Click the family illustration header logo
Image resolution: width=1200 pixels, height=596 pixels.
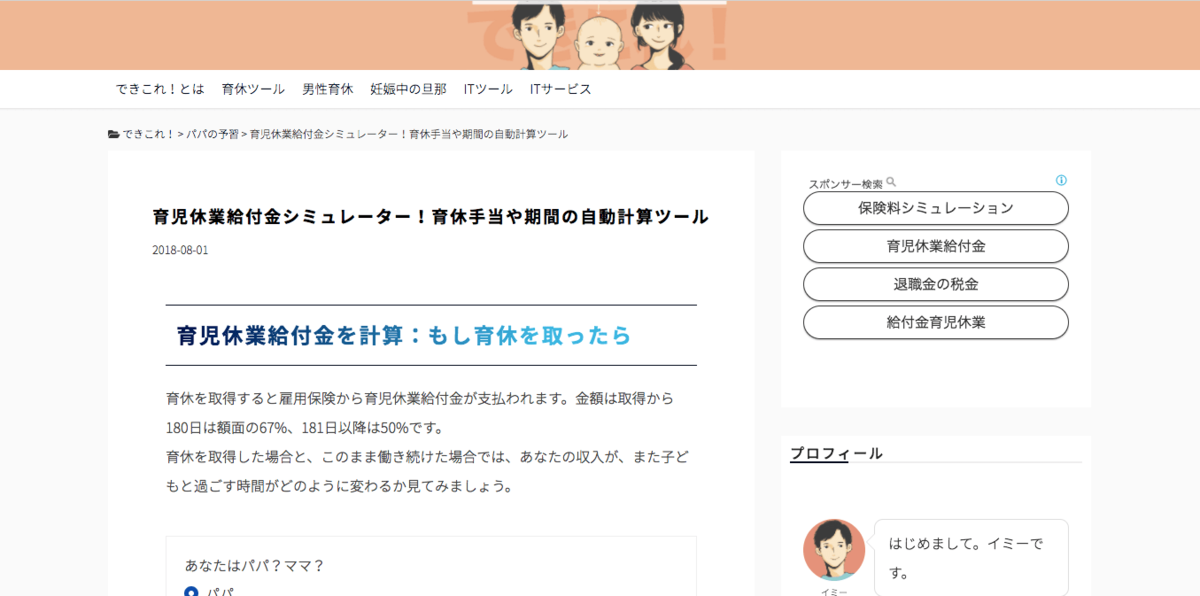point(600,35)
